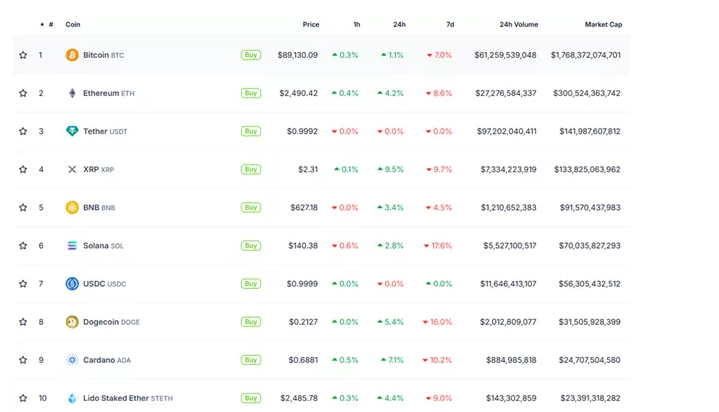The image size is (719, 412).
Task: Click BNB price $627.18
Action: tap(304, 207)
